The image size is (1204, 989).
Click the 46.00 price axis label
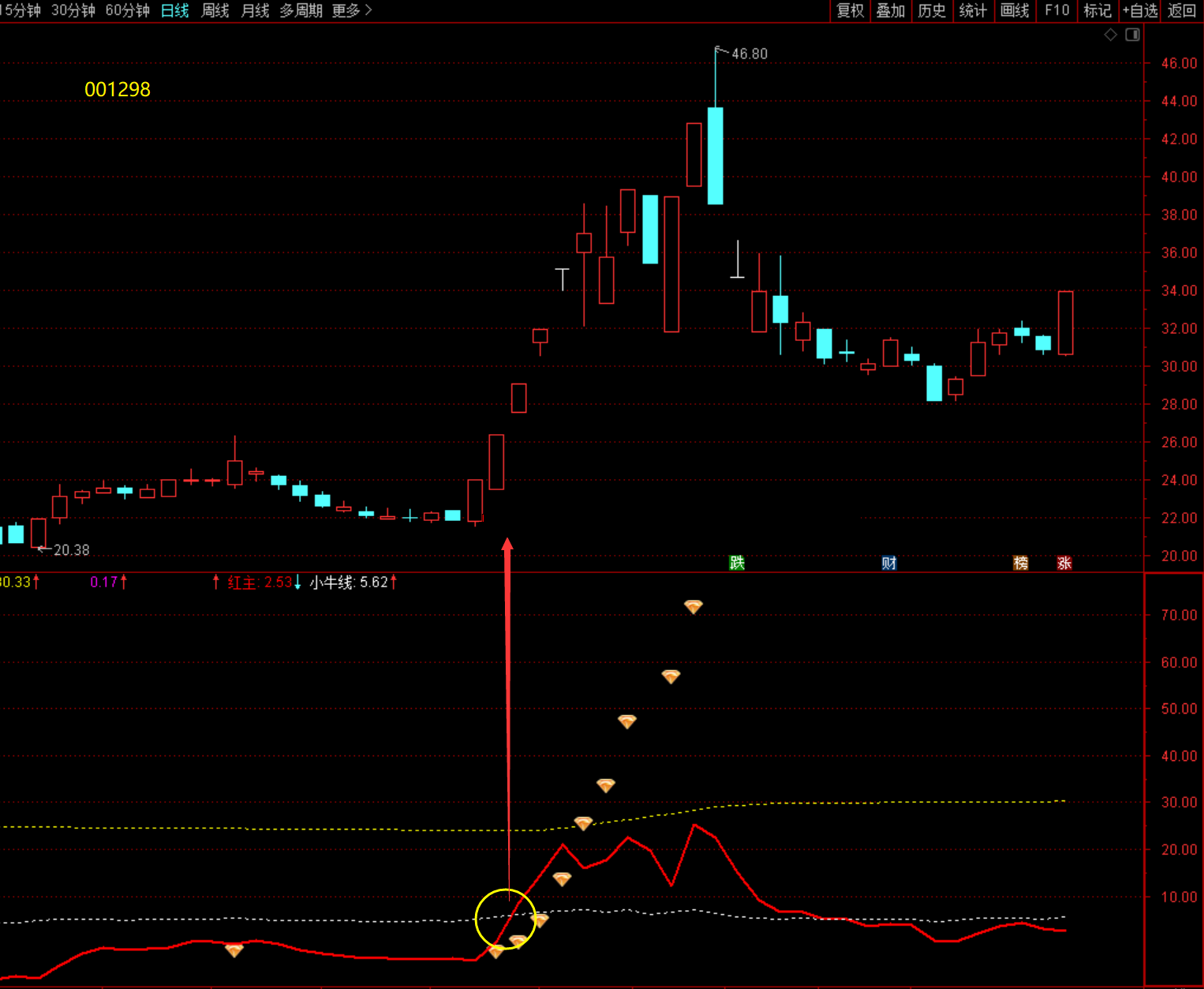pyautogui.click(x=1179, y=63)
